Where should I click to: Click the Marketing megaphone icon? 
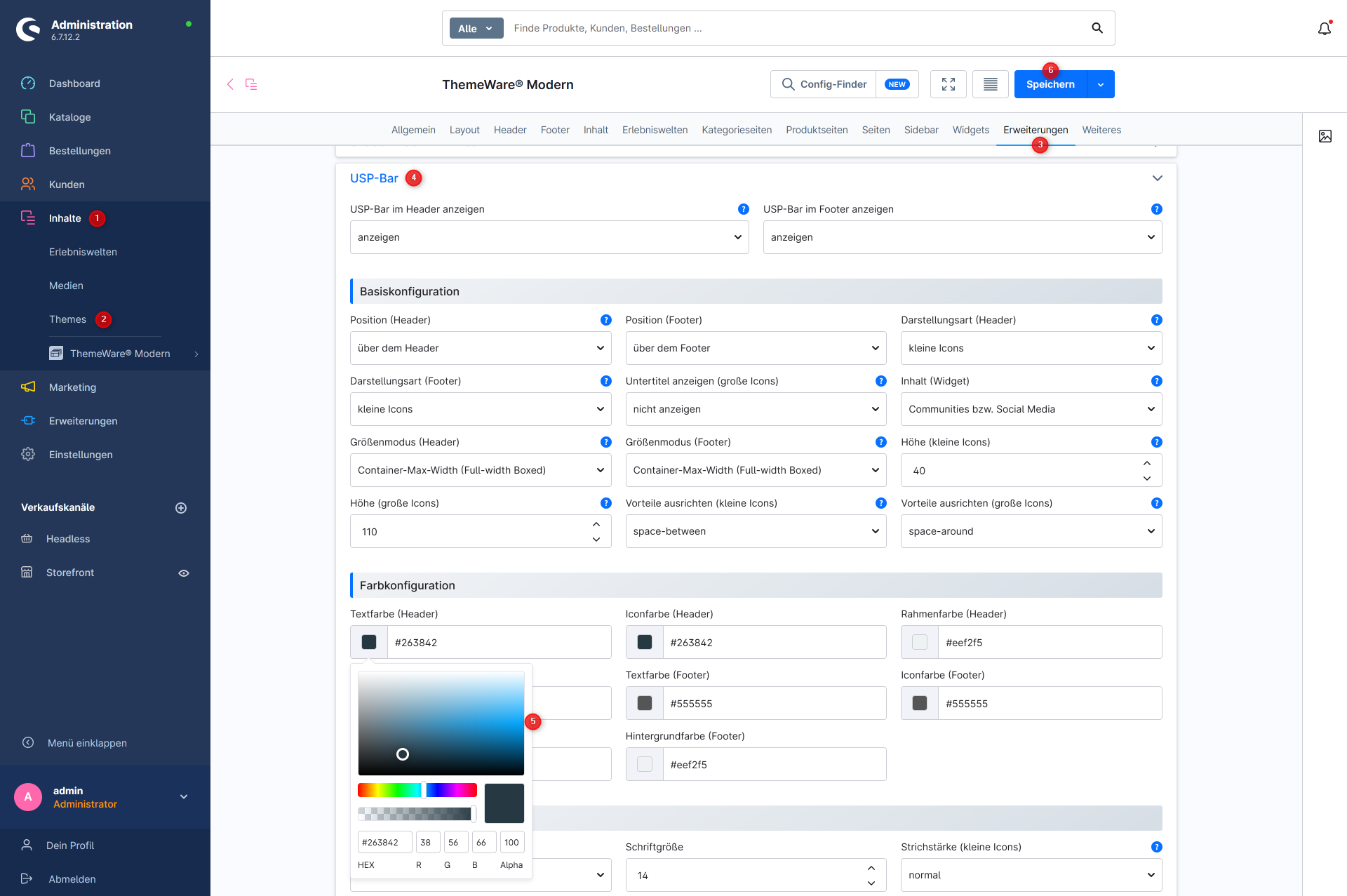point(28,387)
